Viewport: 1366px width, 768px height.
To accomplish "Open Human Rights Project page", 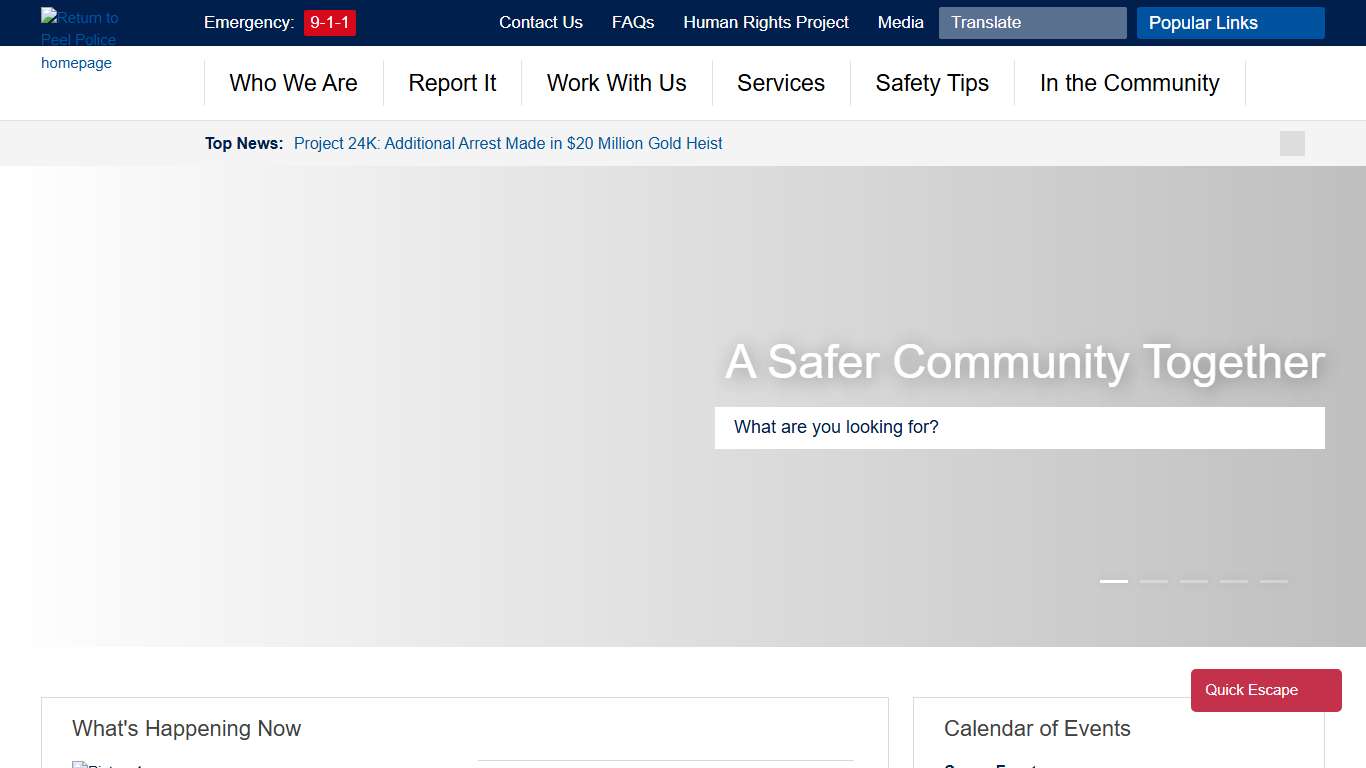I will tap(766, 22).
